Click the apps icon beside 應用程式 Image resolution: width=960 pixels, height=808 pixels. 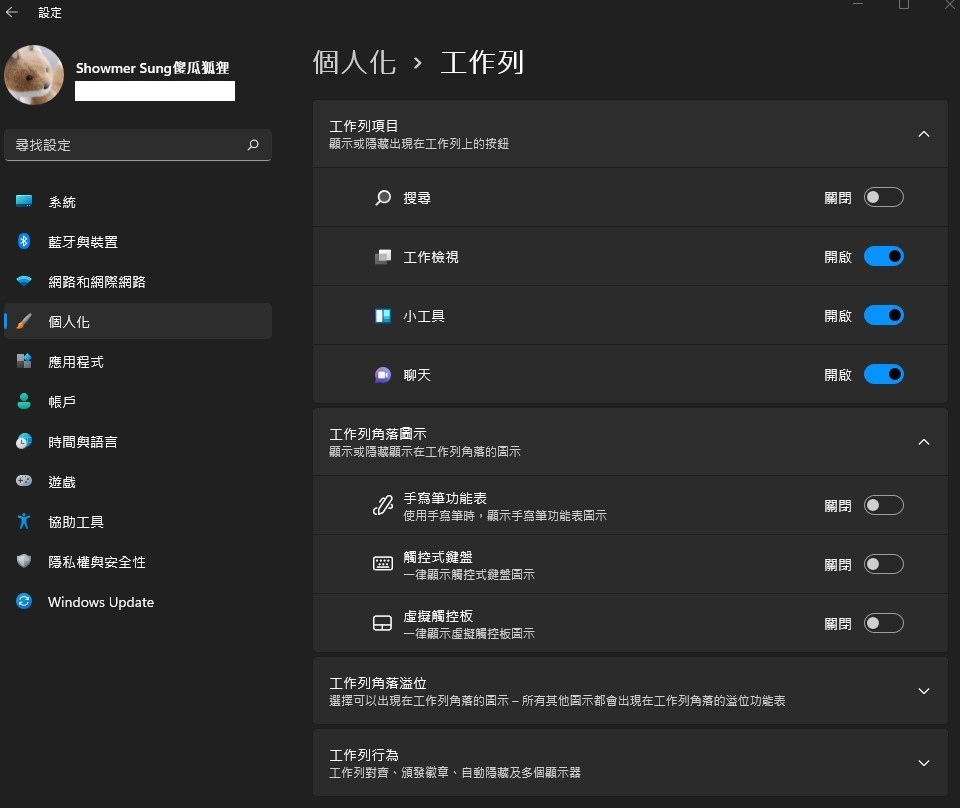tap(24, 361)
